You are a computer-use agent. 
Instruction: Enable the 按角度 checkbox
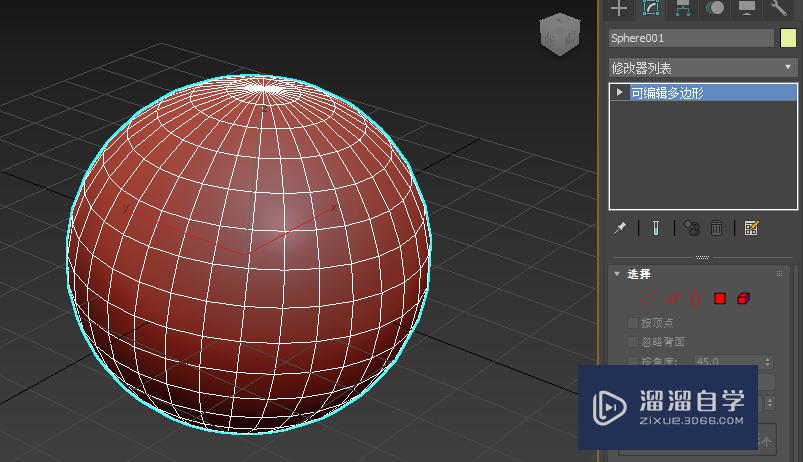click(632, 361)
